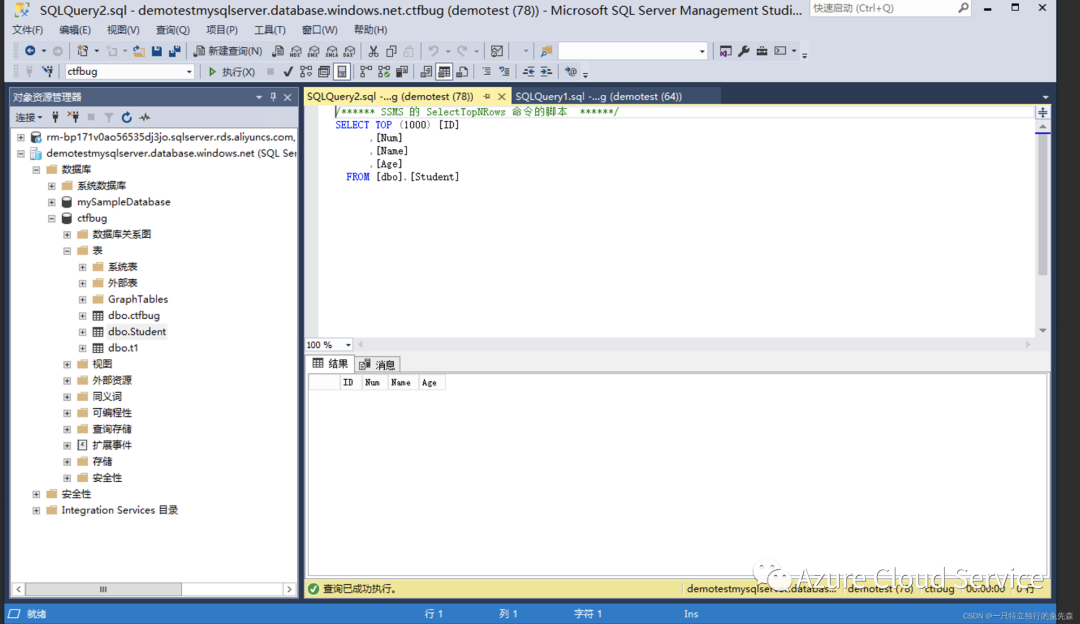Pin the SQLQuery2.sql tab
Viewport: 1080px width, 624px height.
click(487, 96)
